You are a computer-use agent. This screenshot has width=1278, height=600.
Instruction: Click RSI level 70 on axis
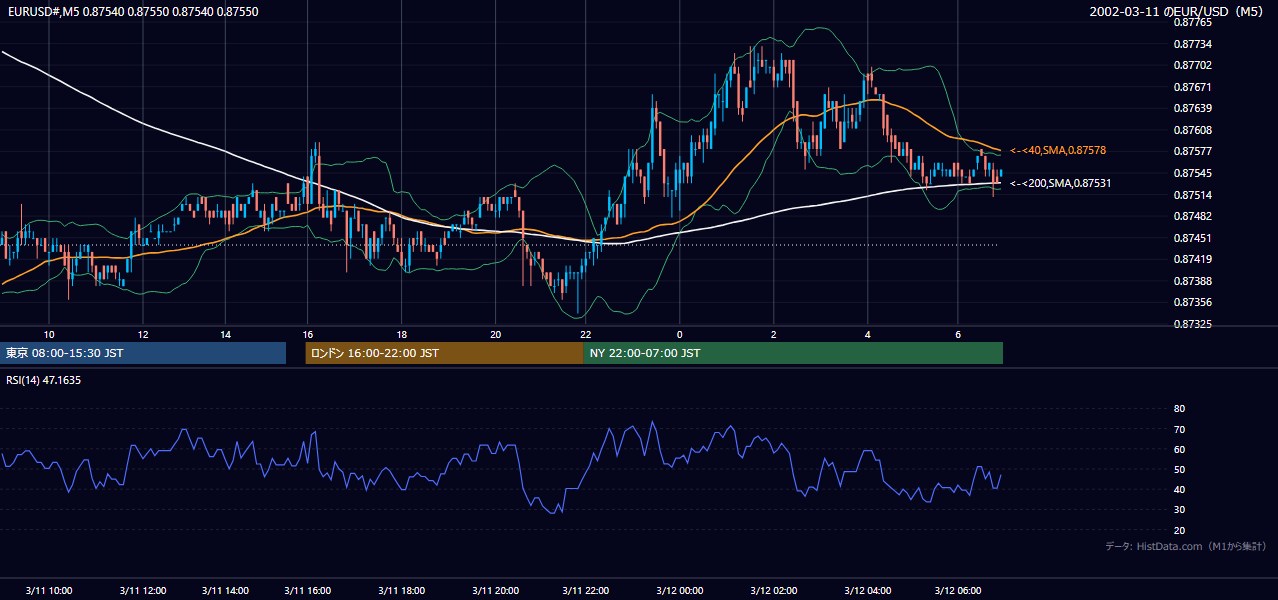click(1179, 429)
